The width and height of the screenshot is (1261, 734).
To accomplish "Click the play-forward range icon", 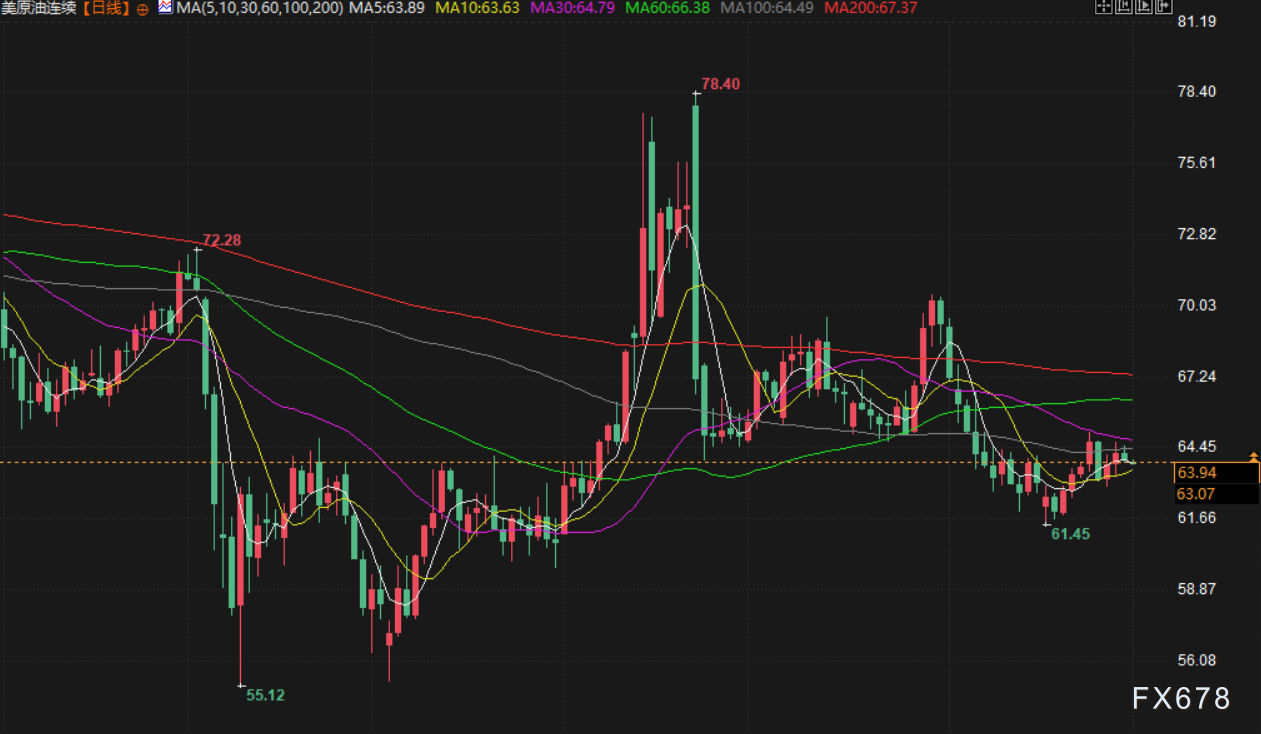I will (1143, 8).
